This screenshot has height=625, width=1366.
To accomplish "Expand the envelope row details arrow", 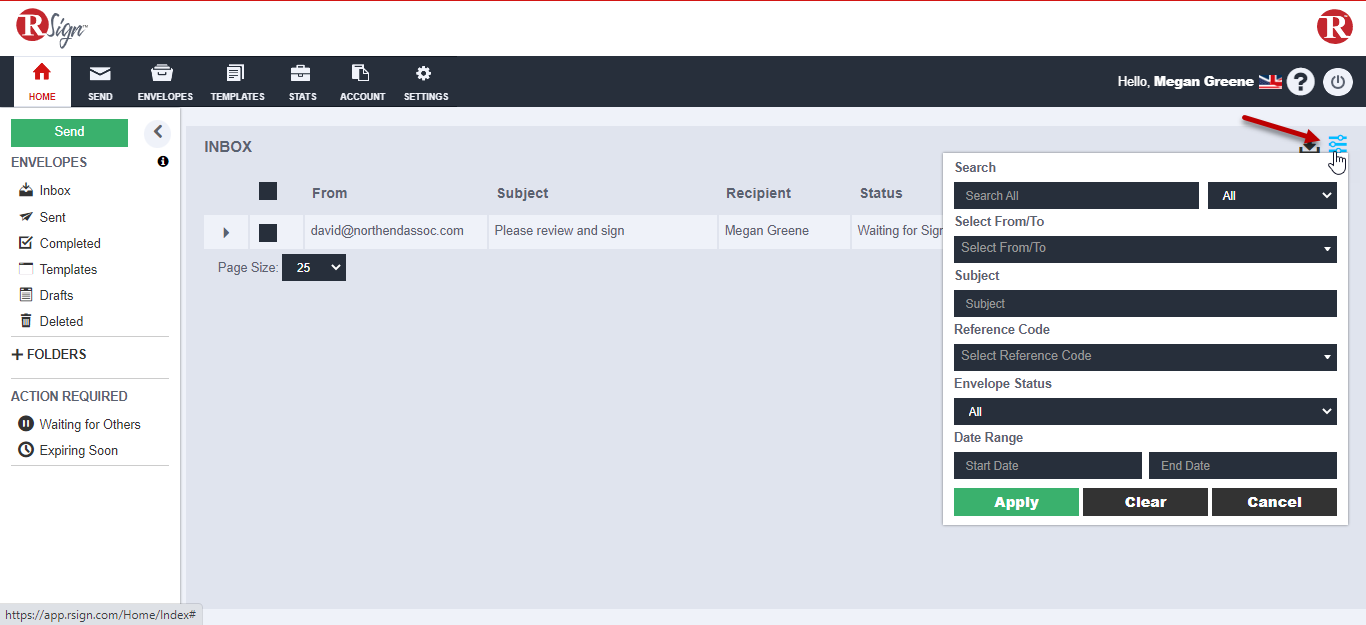I will [226, 232].
